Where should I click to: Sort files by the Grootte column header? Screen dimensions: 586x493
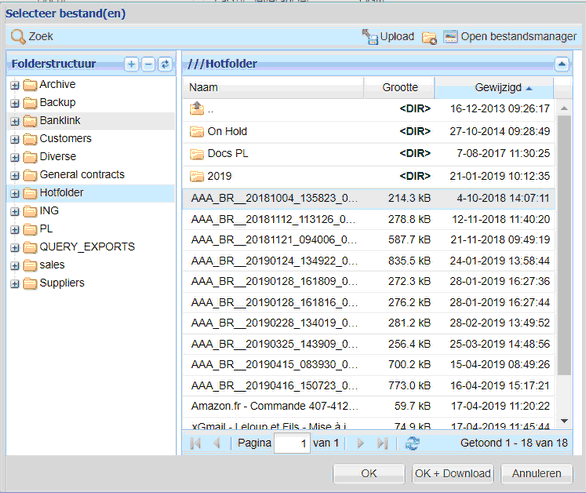pyautogui.click(x=400, y=87)
